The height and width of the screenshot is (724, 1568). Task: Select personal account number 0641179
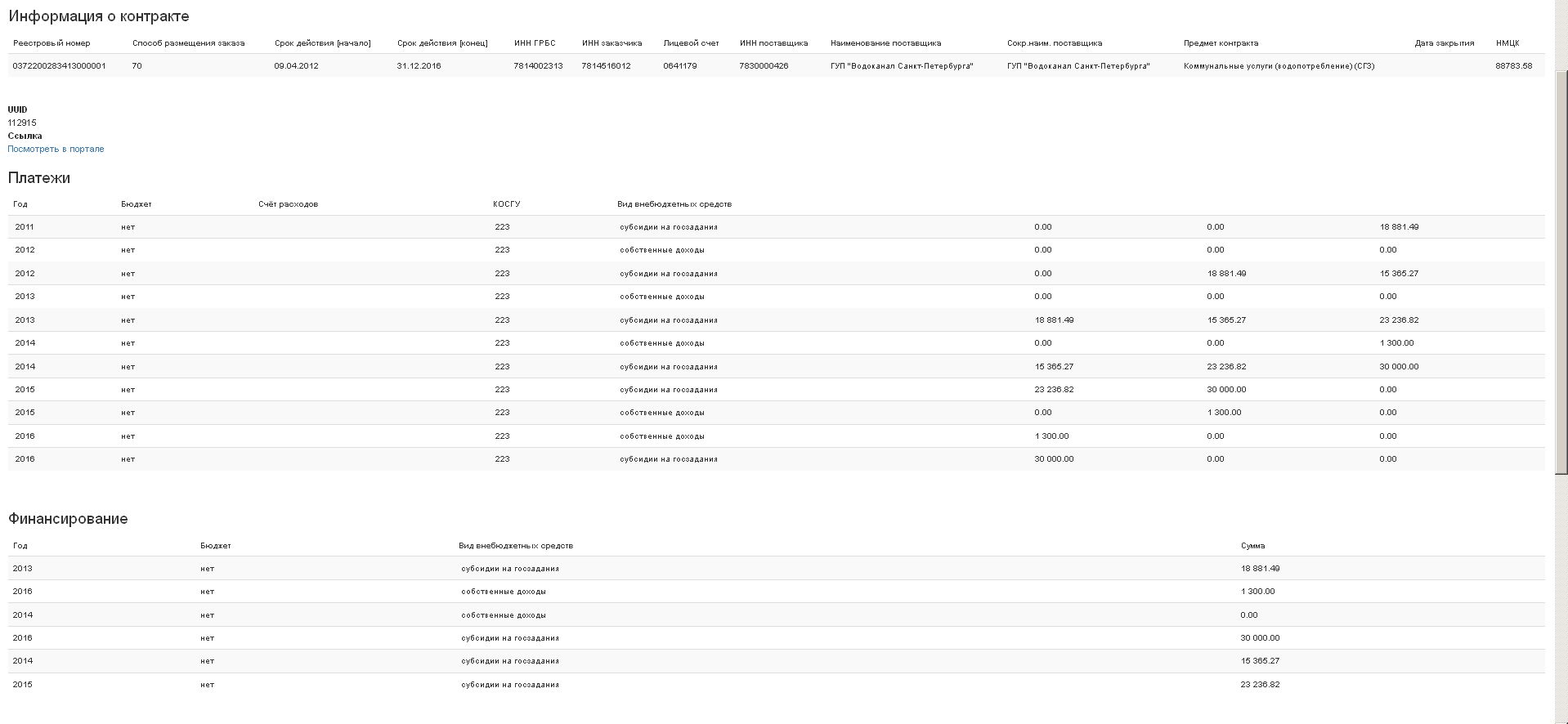[679, 66]
